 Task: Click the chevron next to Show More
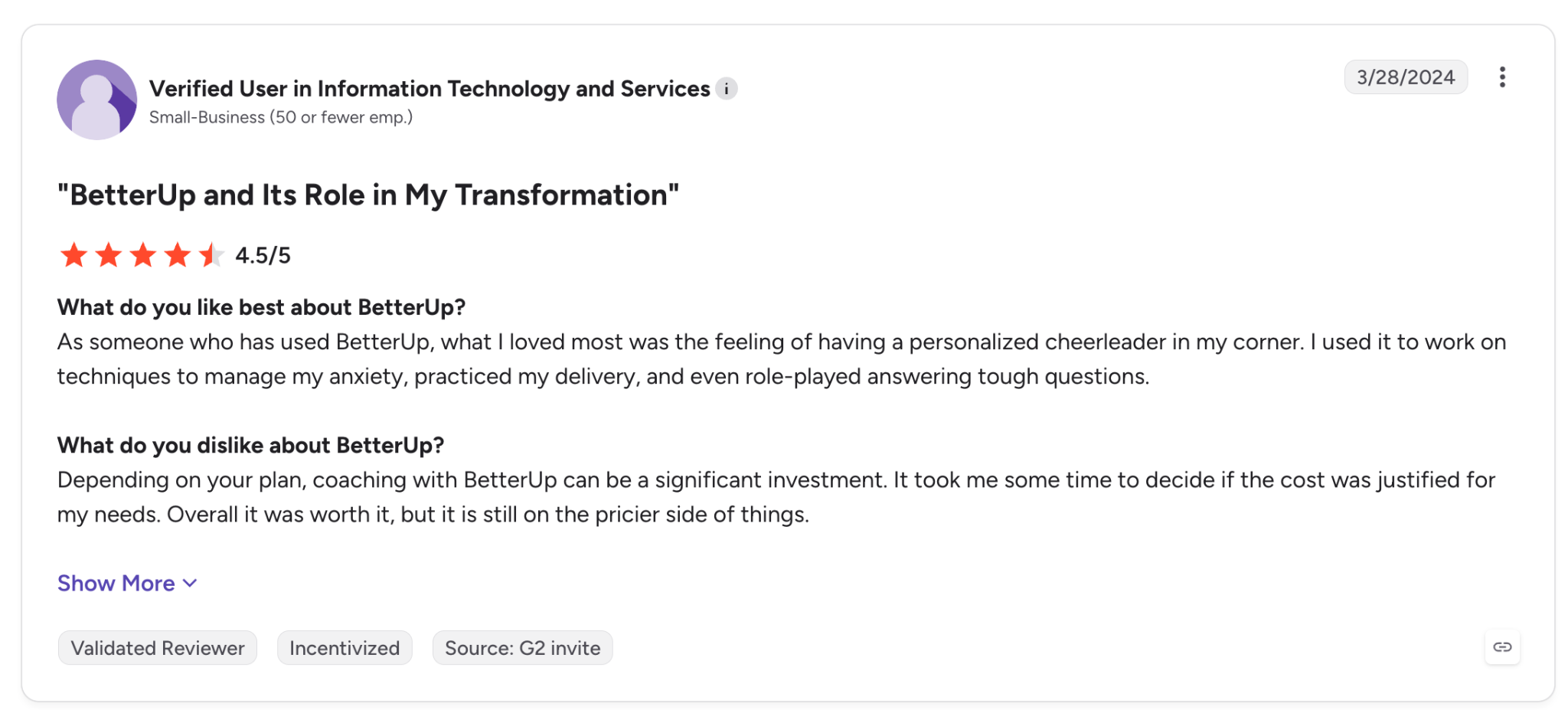(x=191, y=584)
